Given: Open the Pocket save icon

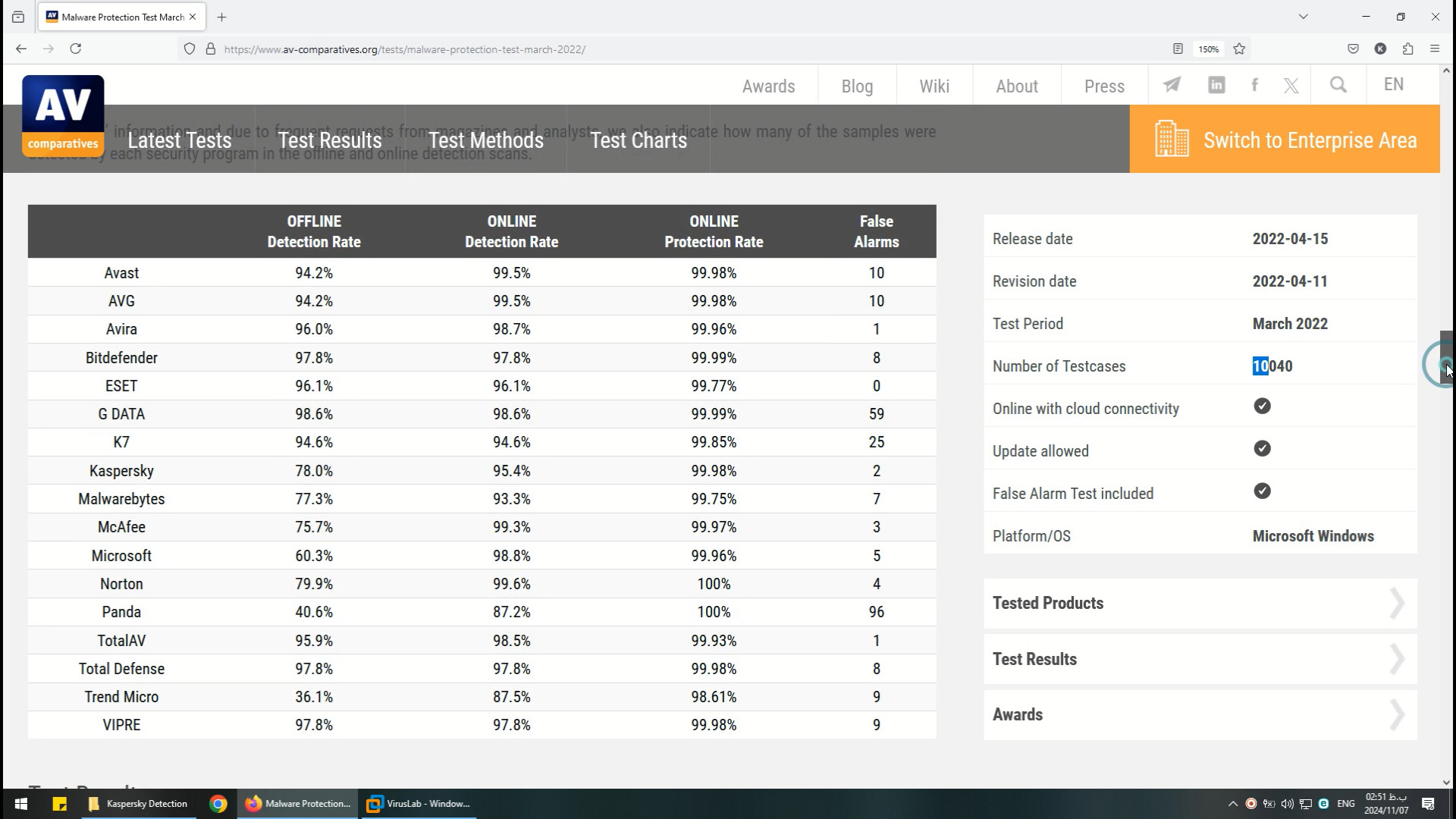Looking at the screenshot, I should [1353, 49].
